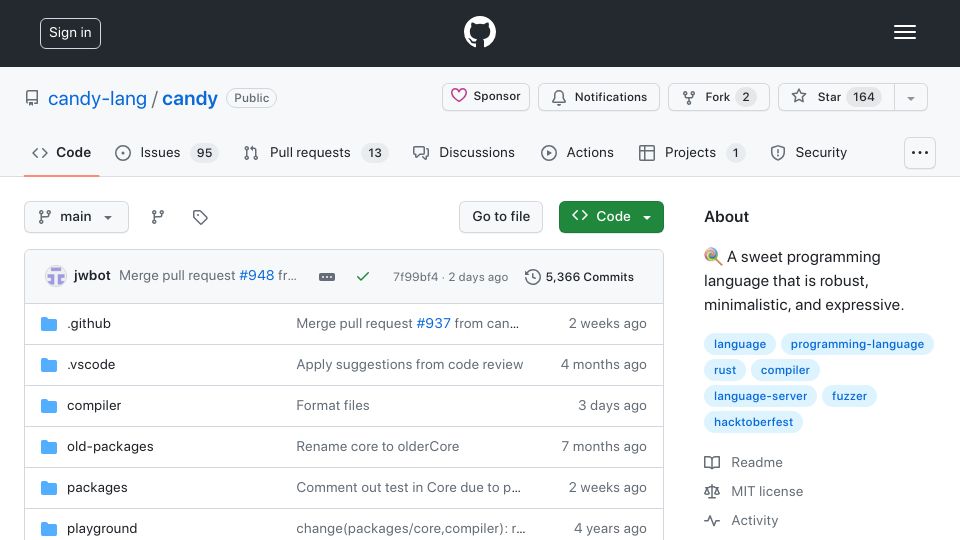Viewport: 960px width, 540px height.
Task: Open commit 7f99bf4
Action: pyautogui.click(x=415, y=277)
